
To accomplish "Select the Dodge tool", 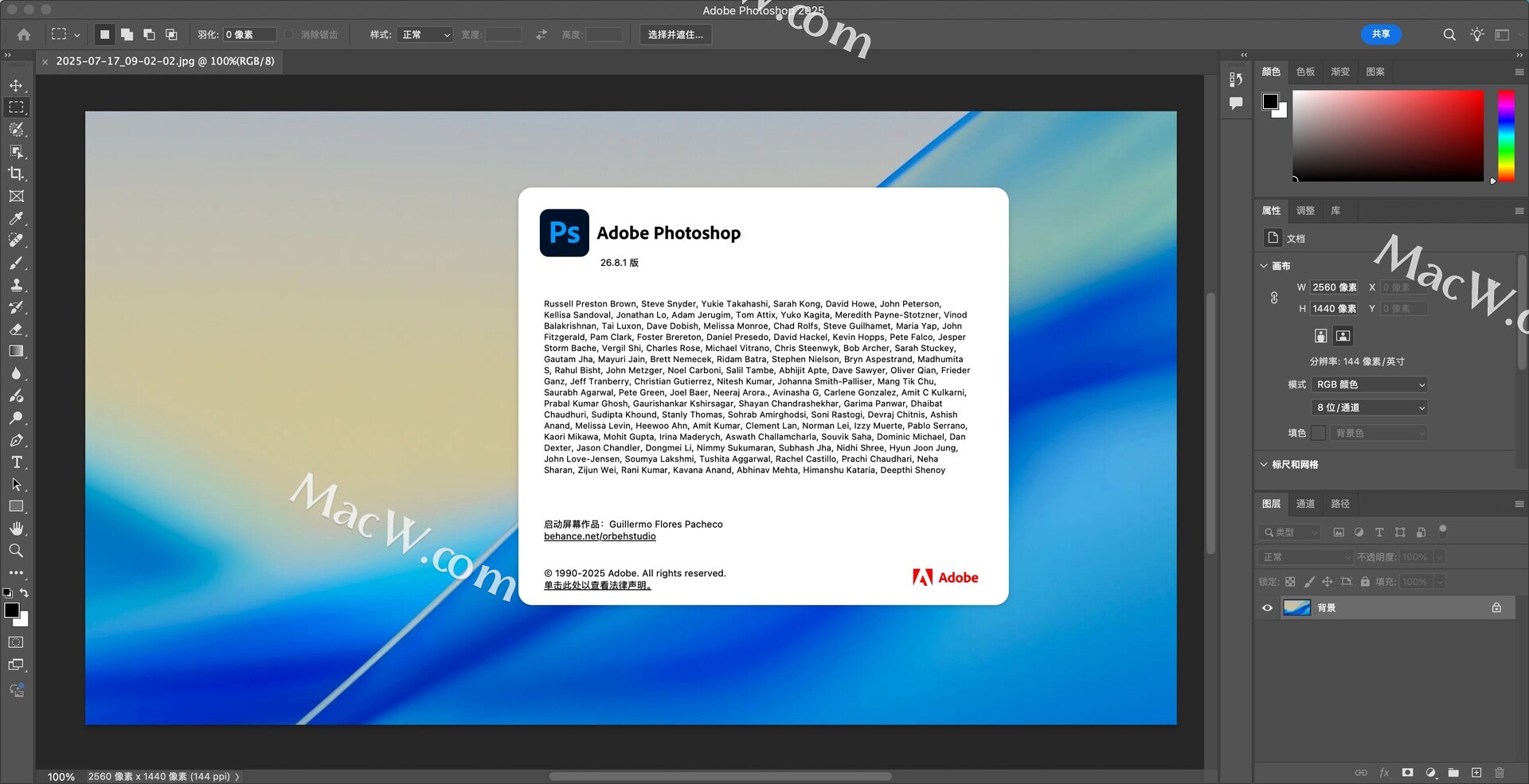I will coord(16,418).
